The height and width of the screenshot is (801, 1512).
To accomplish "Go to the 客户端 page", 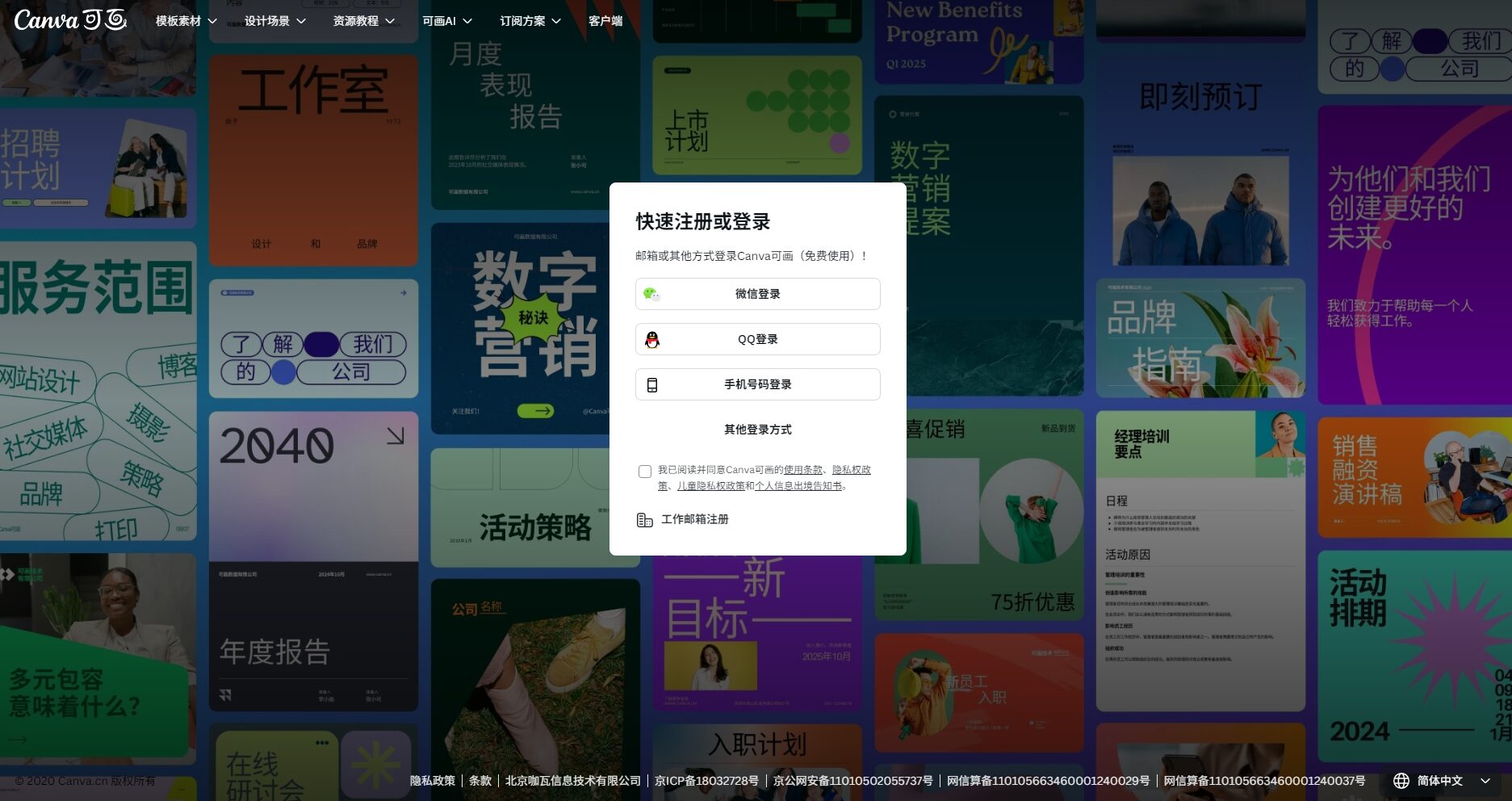I will coord(605,21).
